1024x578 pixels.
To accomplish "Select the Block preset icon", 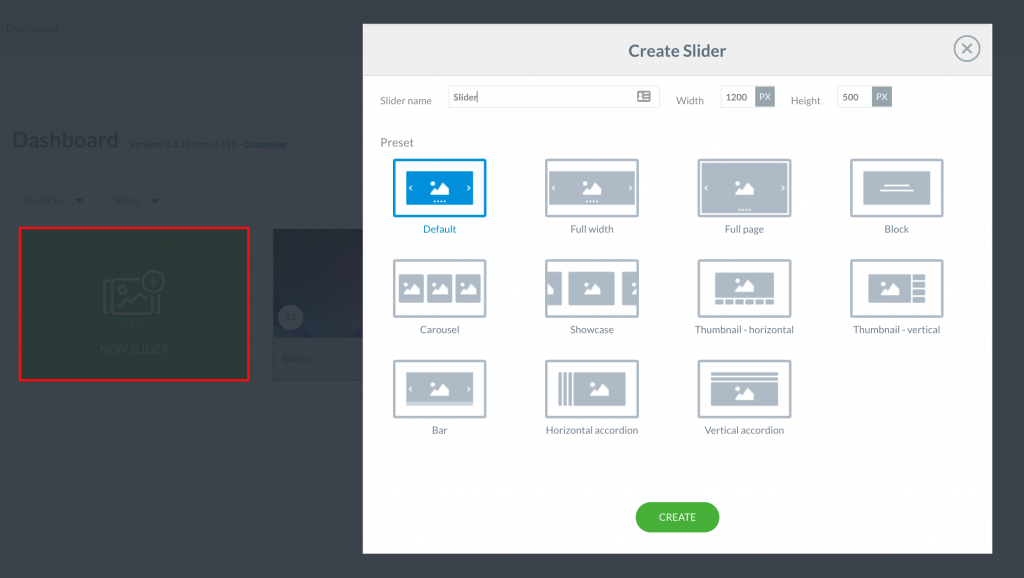I will 897,188.
